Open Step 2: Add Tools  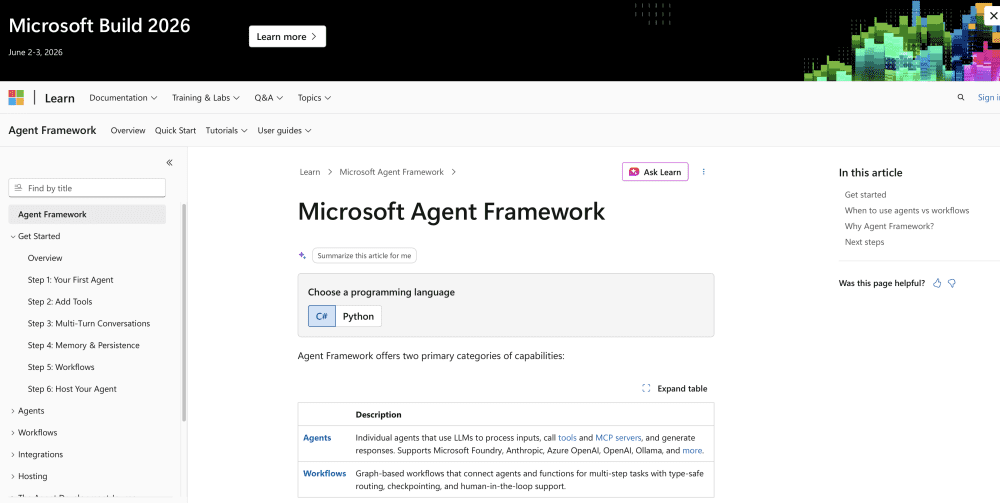(60, 302)
